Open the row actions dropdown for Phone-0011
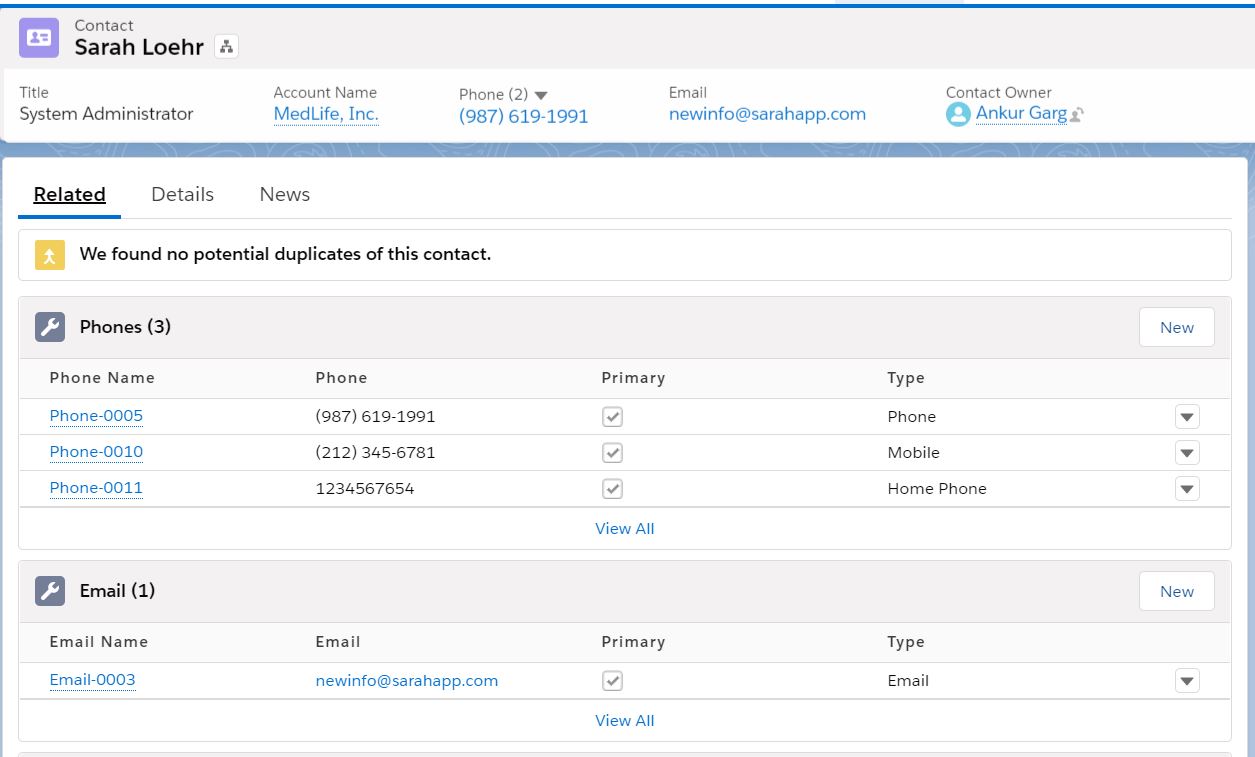Viewport: 1255px width, 757px height. pos(1186,488)
